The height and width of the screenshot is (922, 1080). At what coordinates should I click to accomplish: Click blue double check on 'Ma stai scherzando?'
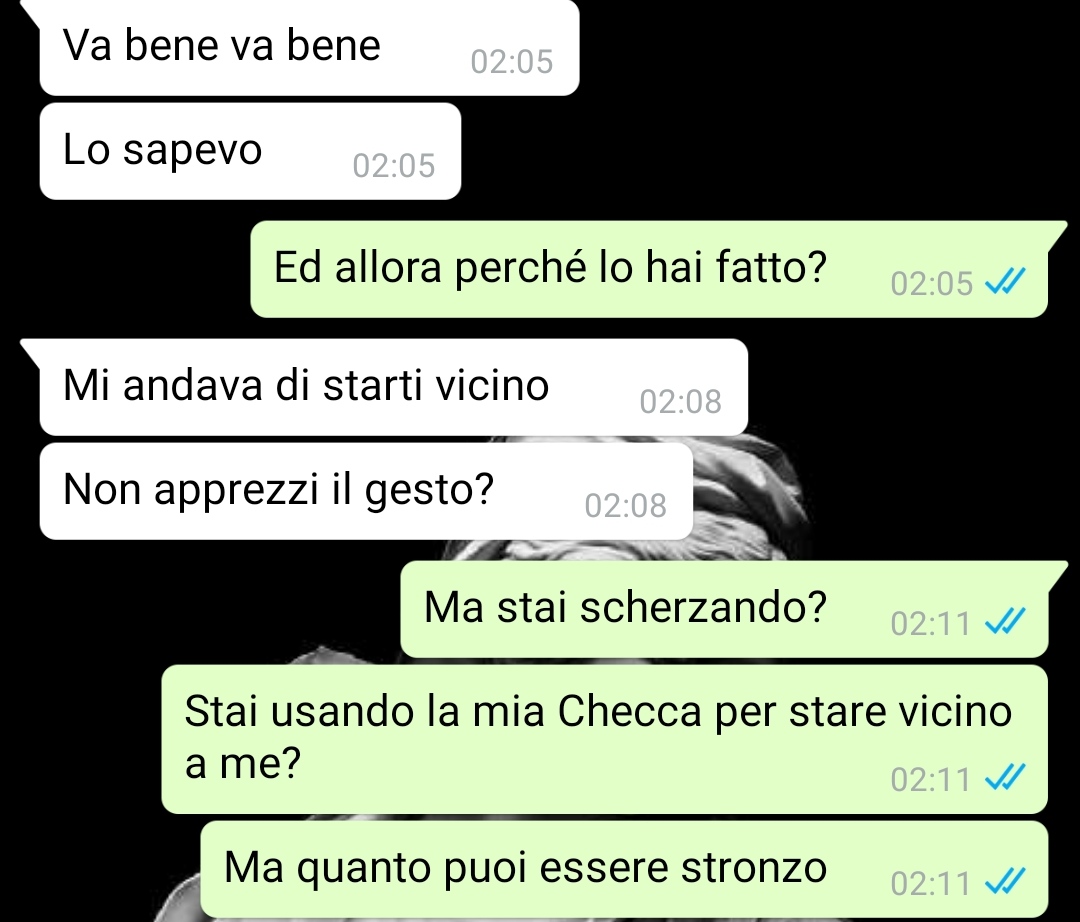(x=1006, y=622)
